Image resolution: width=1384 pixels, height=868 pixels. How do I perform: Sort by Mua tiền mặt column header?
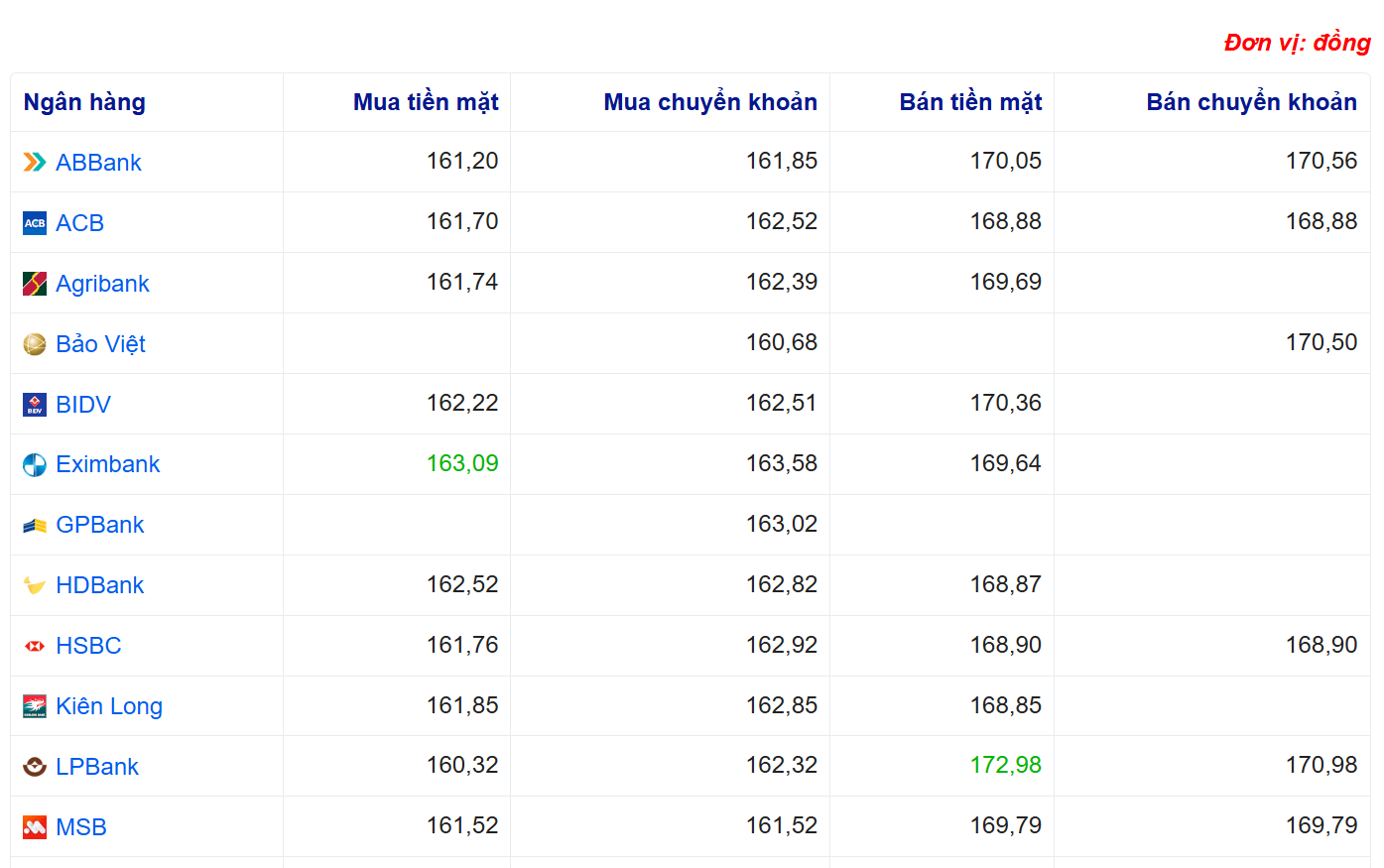click(426, 102)
